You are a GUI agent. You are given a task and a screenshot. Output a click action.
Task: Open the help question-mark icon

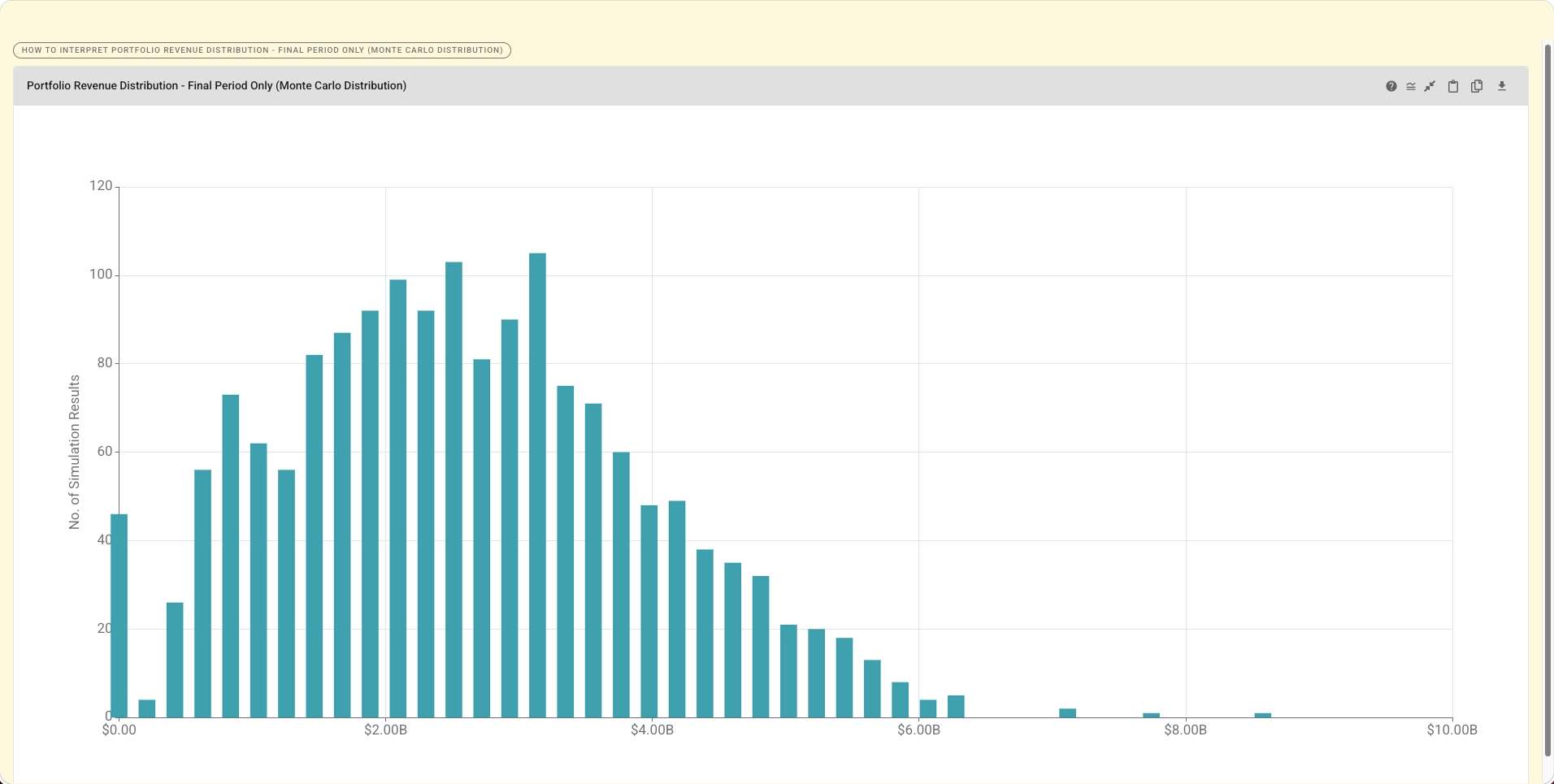coord(1391,86)
